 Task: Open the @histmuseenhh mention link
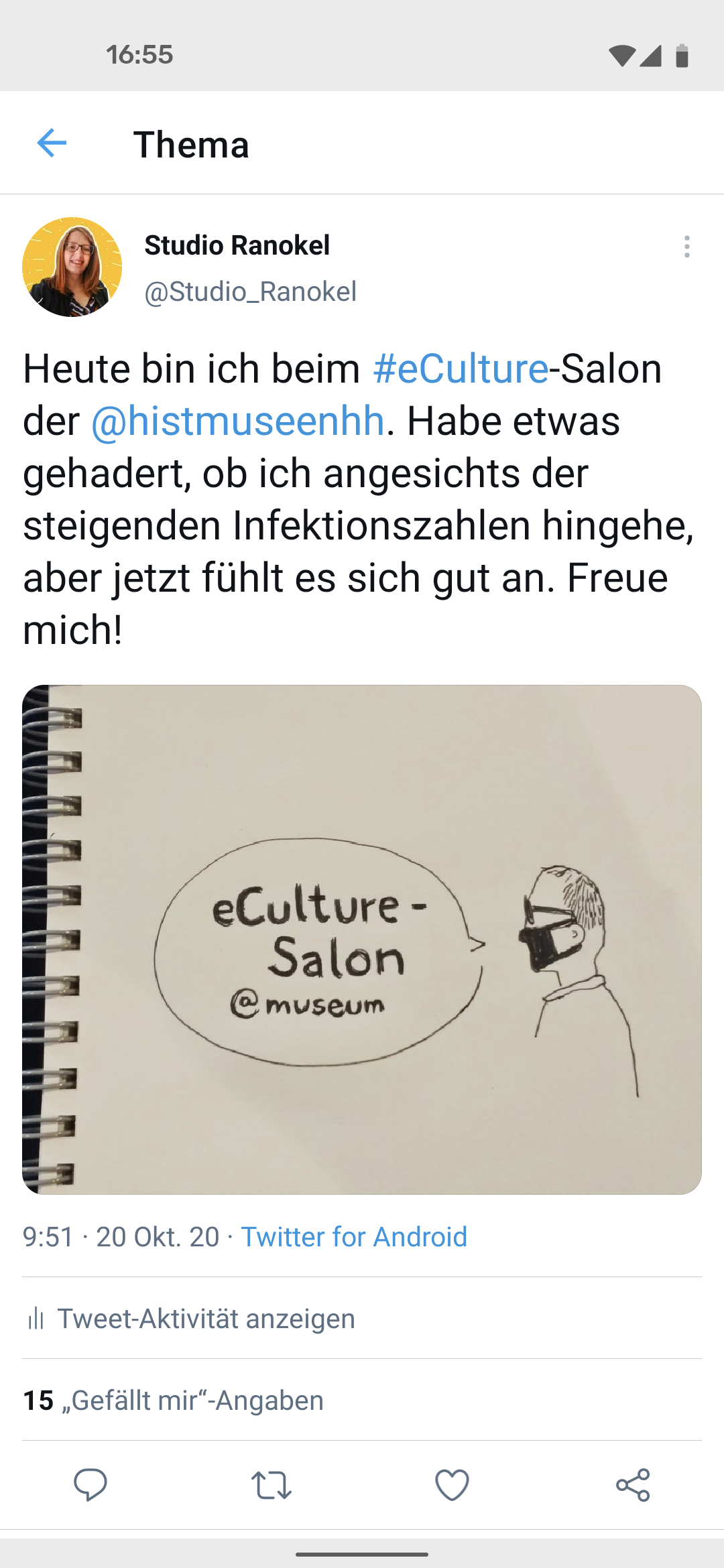coord(237,421)
